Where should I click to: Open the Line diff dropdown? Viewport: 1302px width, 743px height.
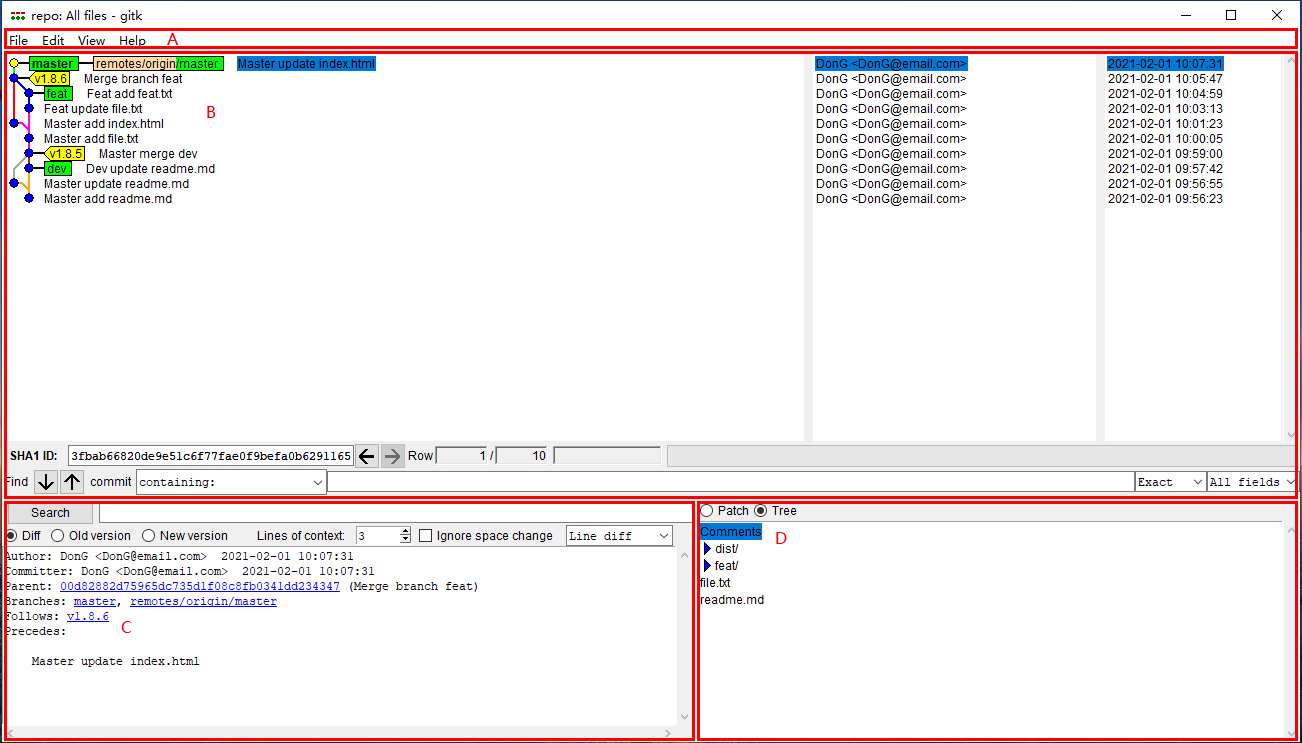point(620,536)
